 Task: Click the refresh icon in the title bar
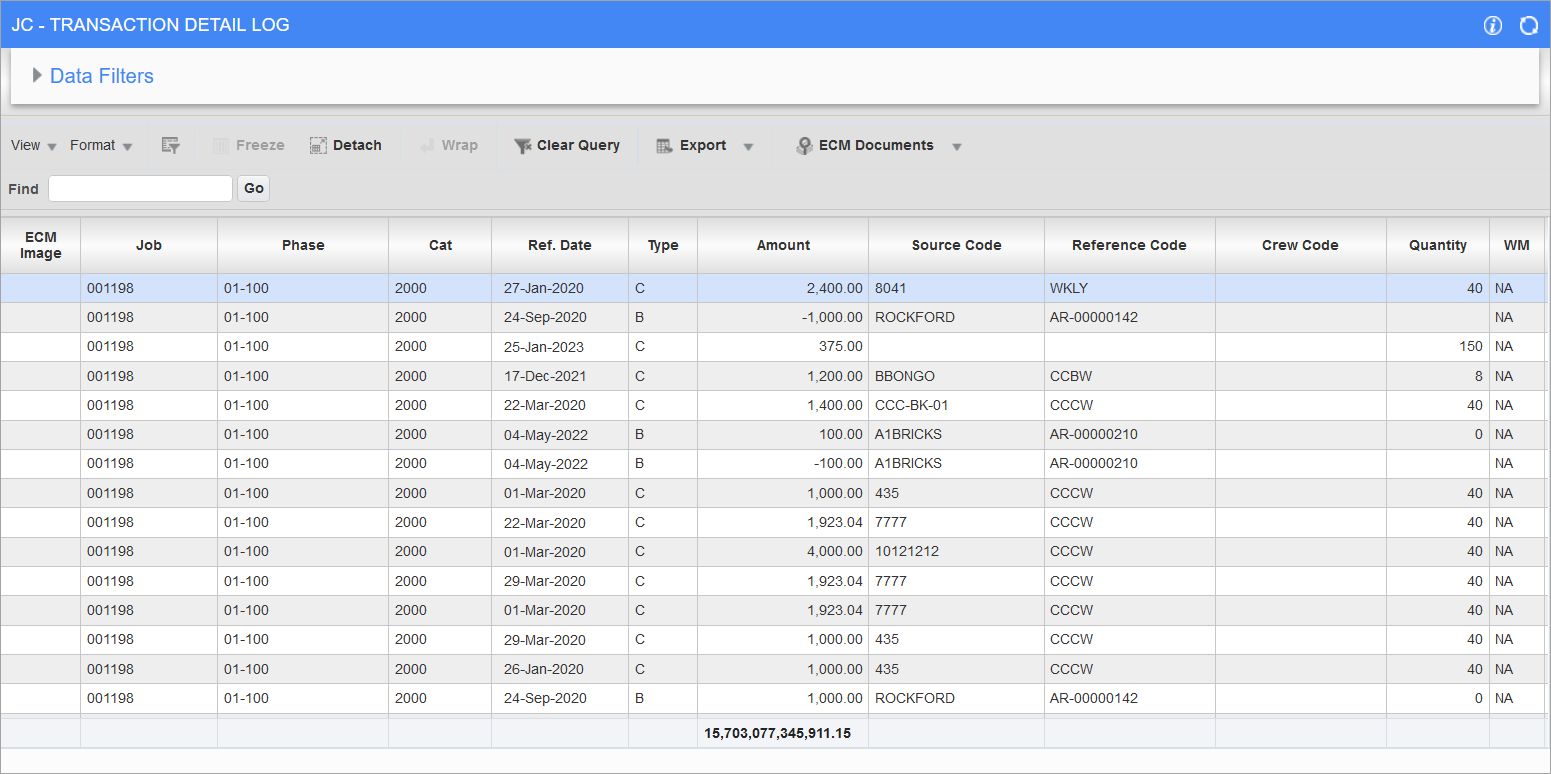[x=1528, y=26]
